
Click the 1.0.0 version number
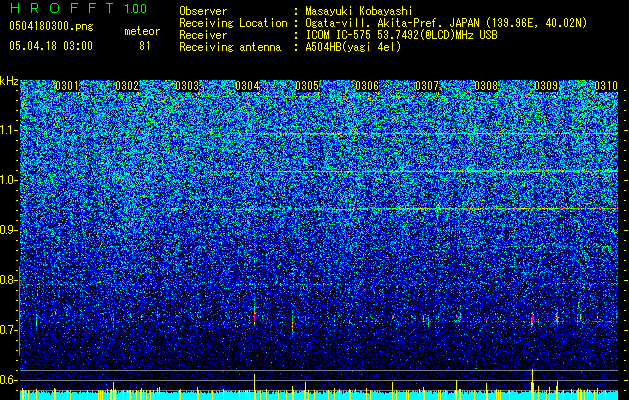(135, 8)
